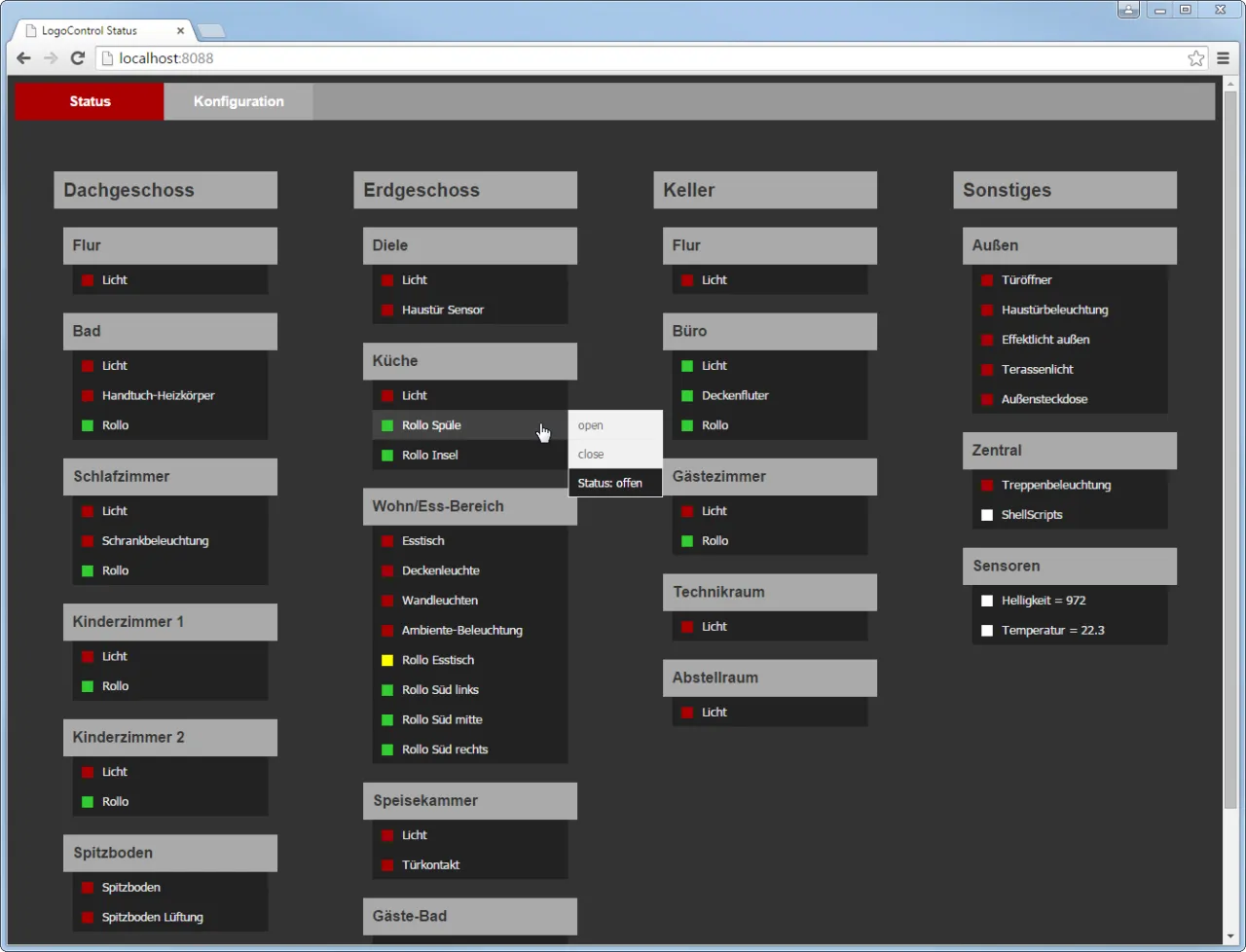Close the LogoControl Status tab
The height and width of the screenshot is (952, 1246).
point(180,31)
